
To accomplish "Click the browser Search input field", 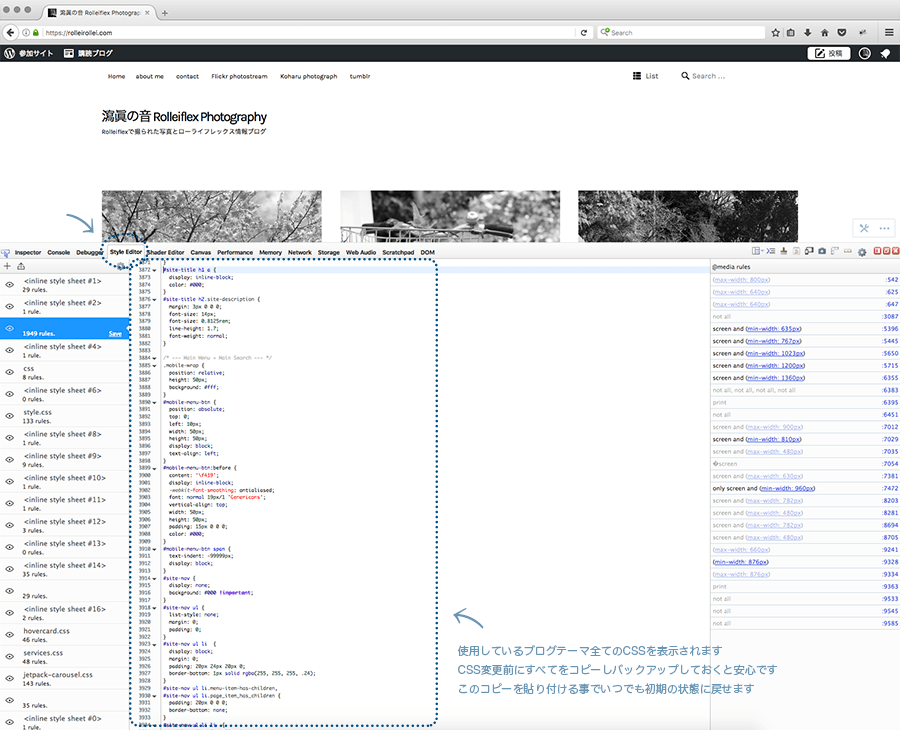I will click(x=680, y=32).
